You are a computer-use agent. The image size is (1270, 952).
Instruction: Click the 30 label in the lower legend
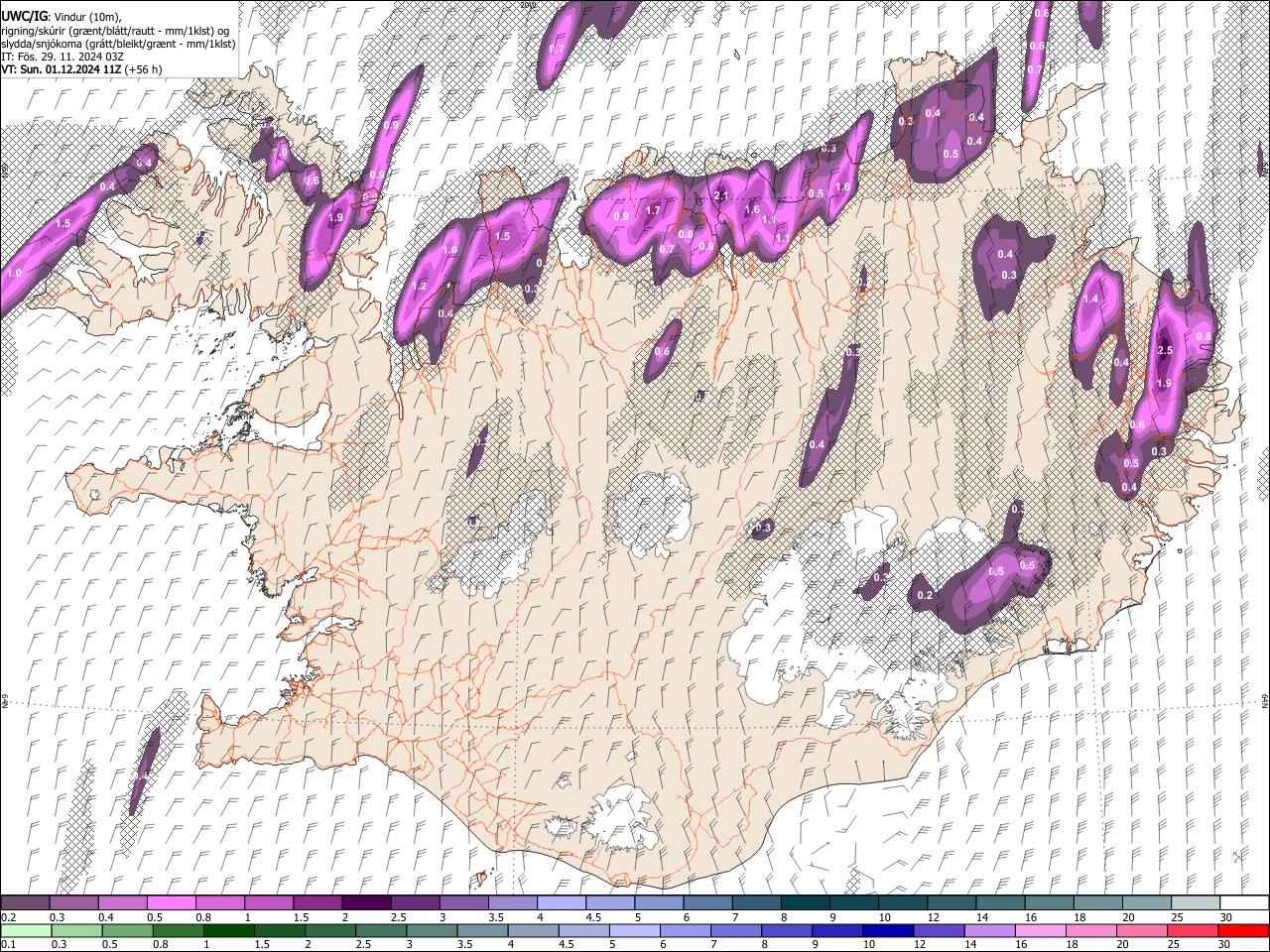[x=1224, y=945]
